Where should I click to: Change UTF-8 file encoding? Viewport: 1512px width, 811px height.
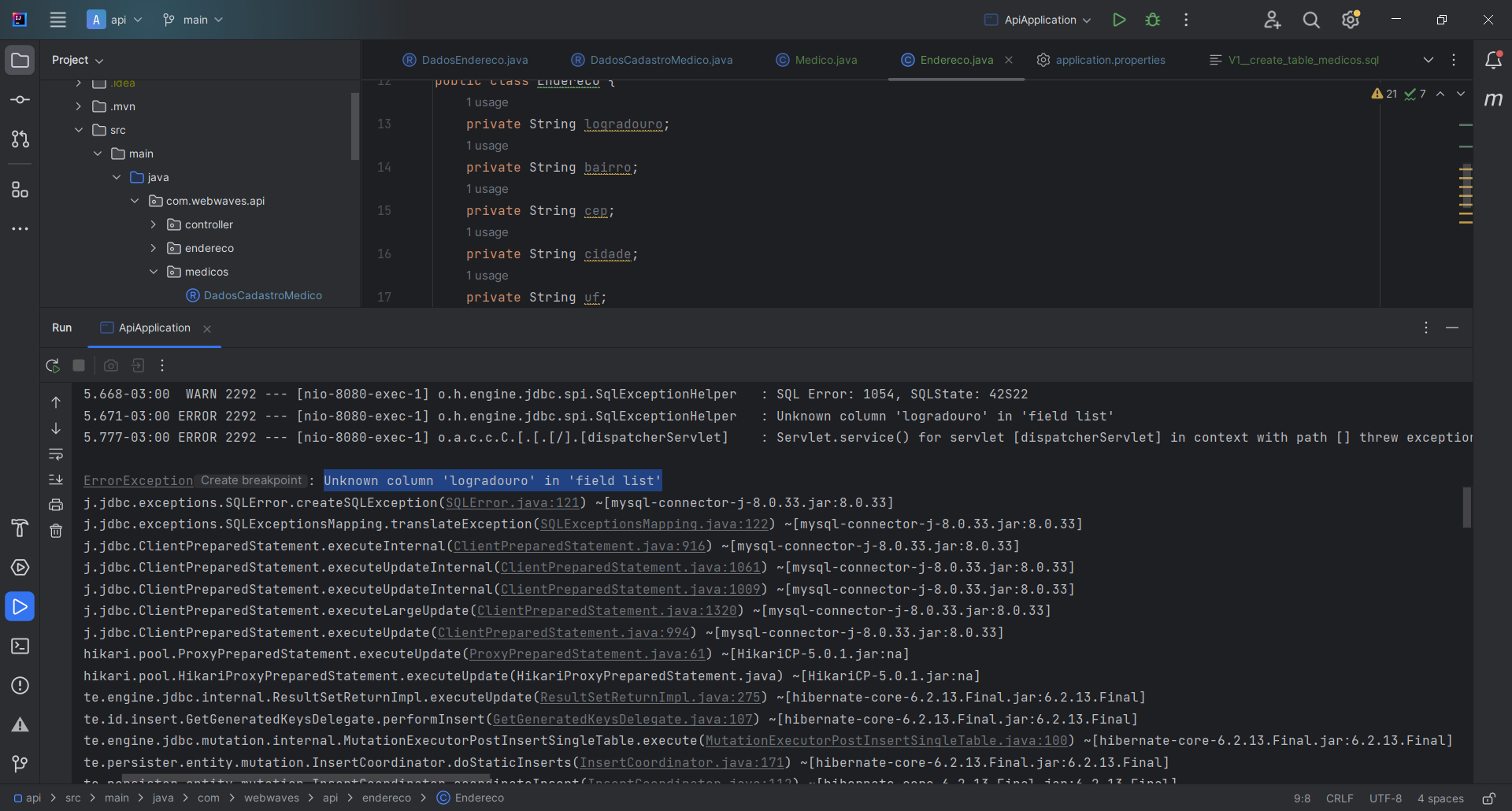[1385, 798]
